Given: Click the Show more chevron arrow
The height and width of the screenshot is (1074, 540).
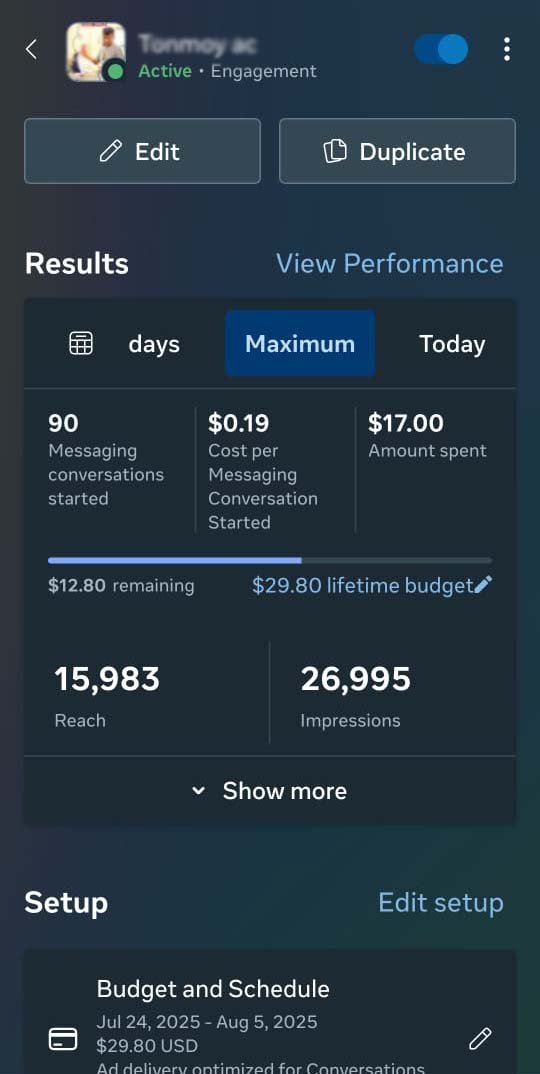Looking at the screenshot, I should coord(198,791).
